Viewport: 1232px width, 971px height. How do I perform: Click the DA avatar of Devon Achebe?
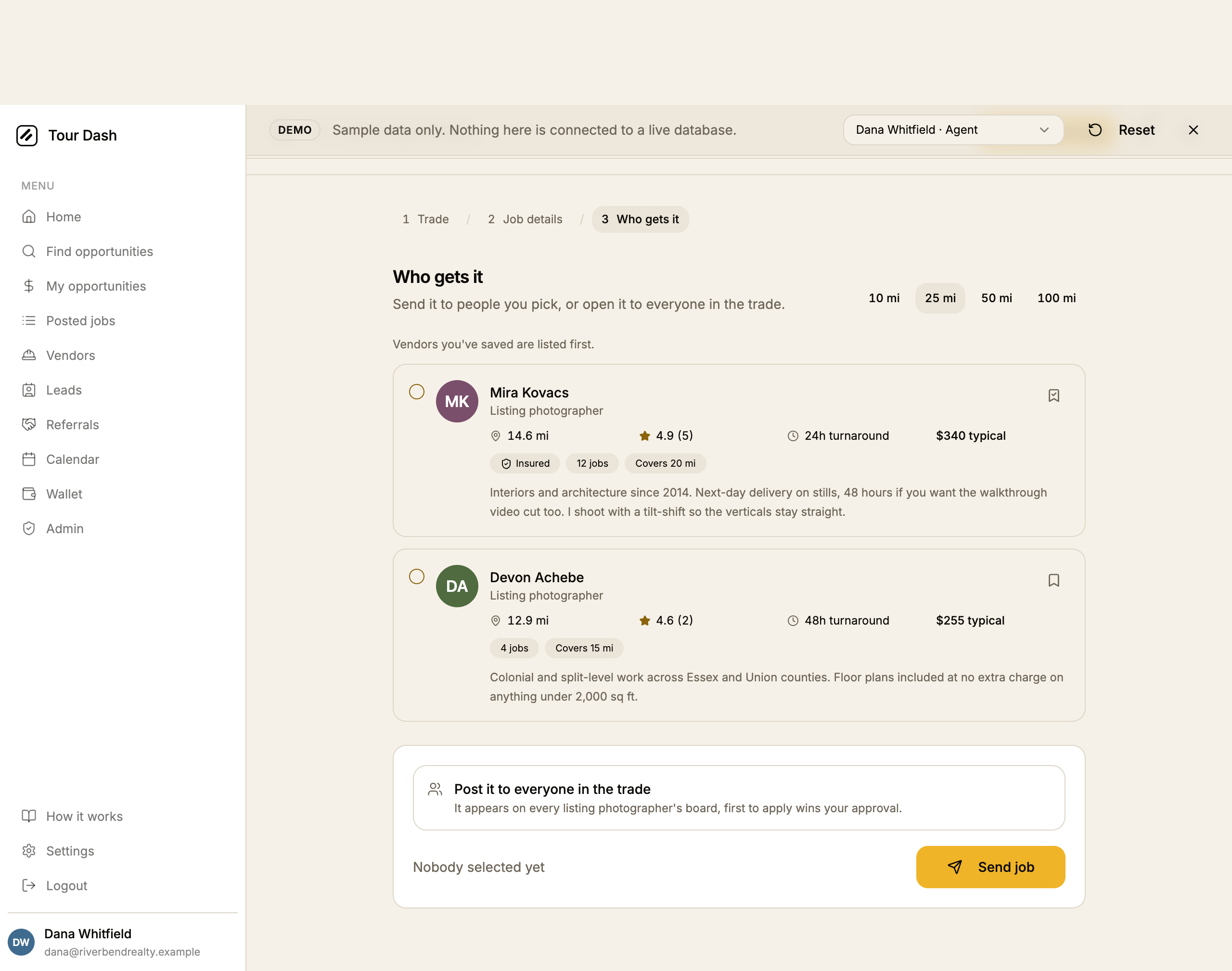click(x=457, y=586)
